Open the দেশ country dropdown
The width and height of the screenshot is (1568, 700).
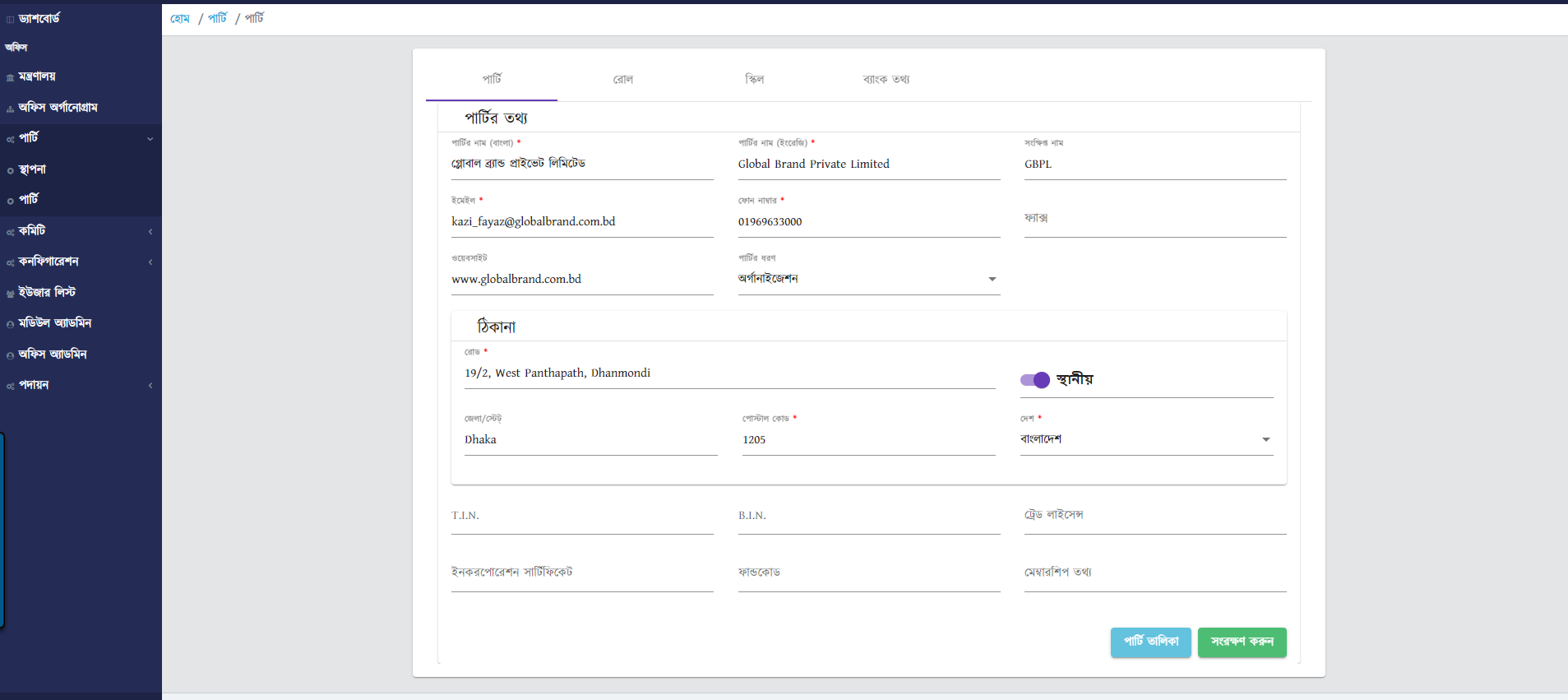click(1146, 439)
